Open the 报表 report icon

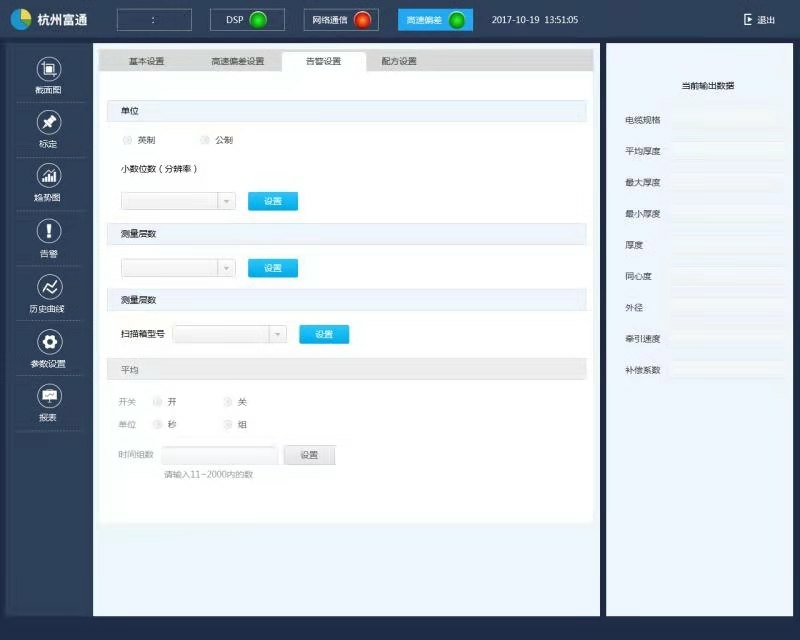(x=49, y=396)
